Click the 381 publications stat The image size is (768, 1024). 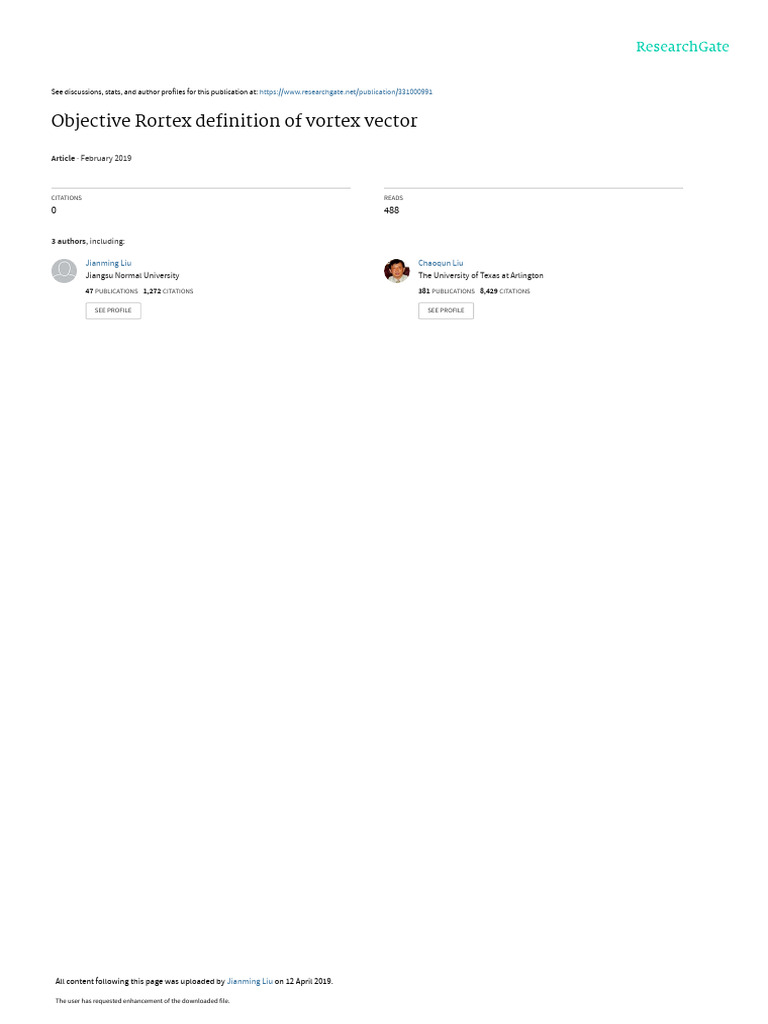coord(446,291)
